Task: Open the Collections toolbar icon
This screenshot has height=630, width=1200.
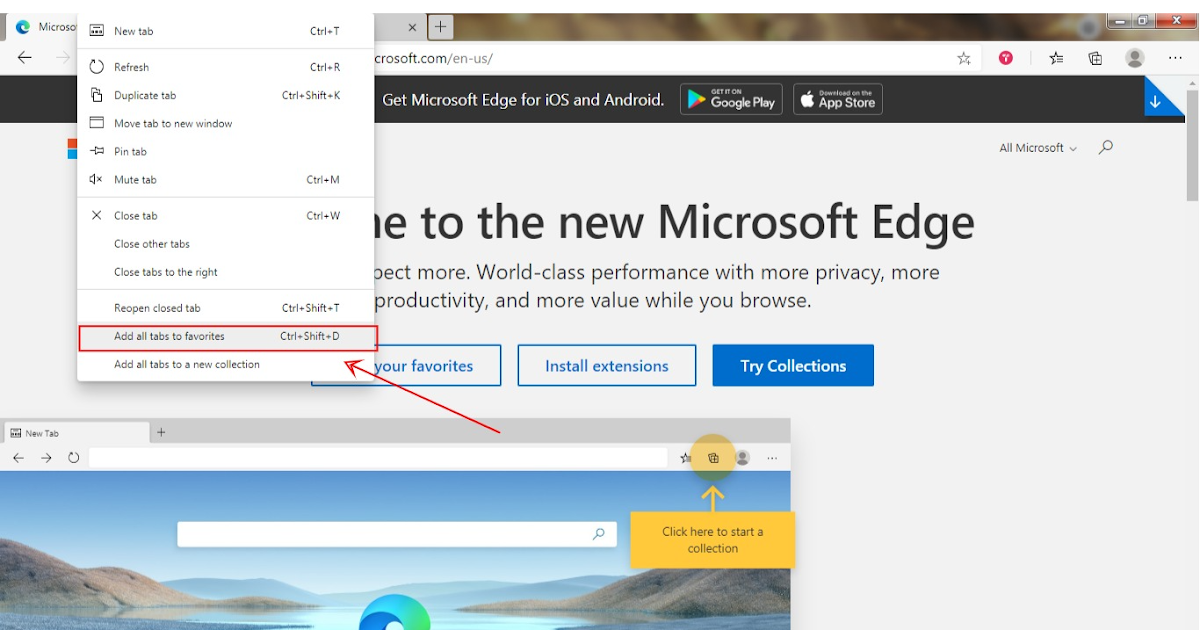Action: tap(1096, 58)
